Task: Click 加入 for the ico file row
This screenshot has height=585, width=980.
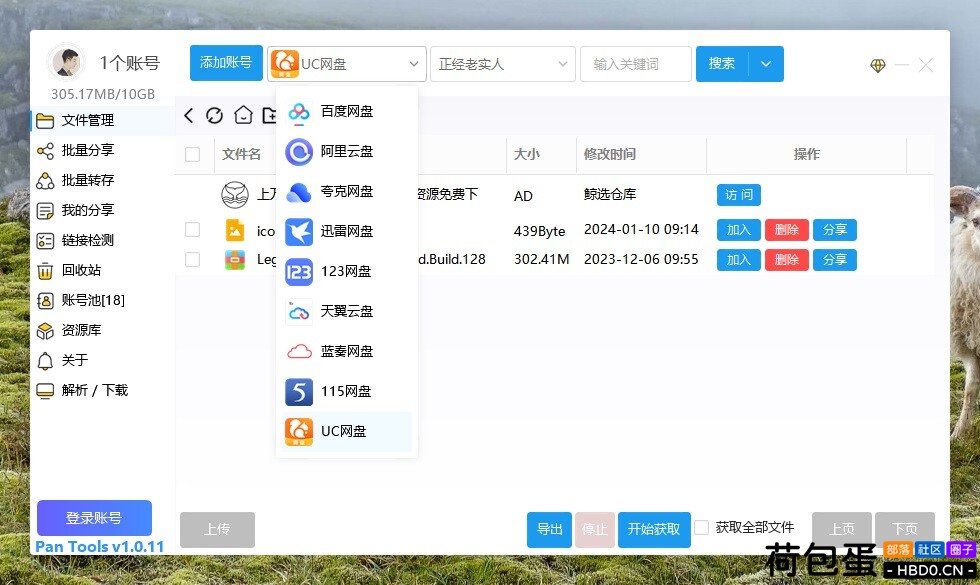Action: [x=739, y=230]
